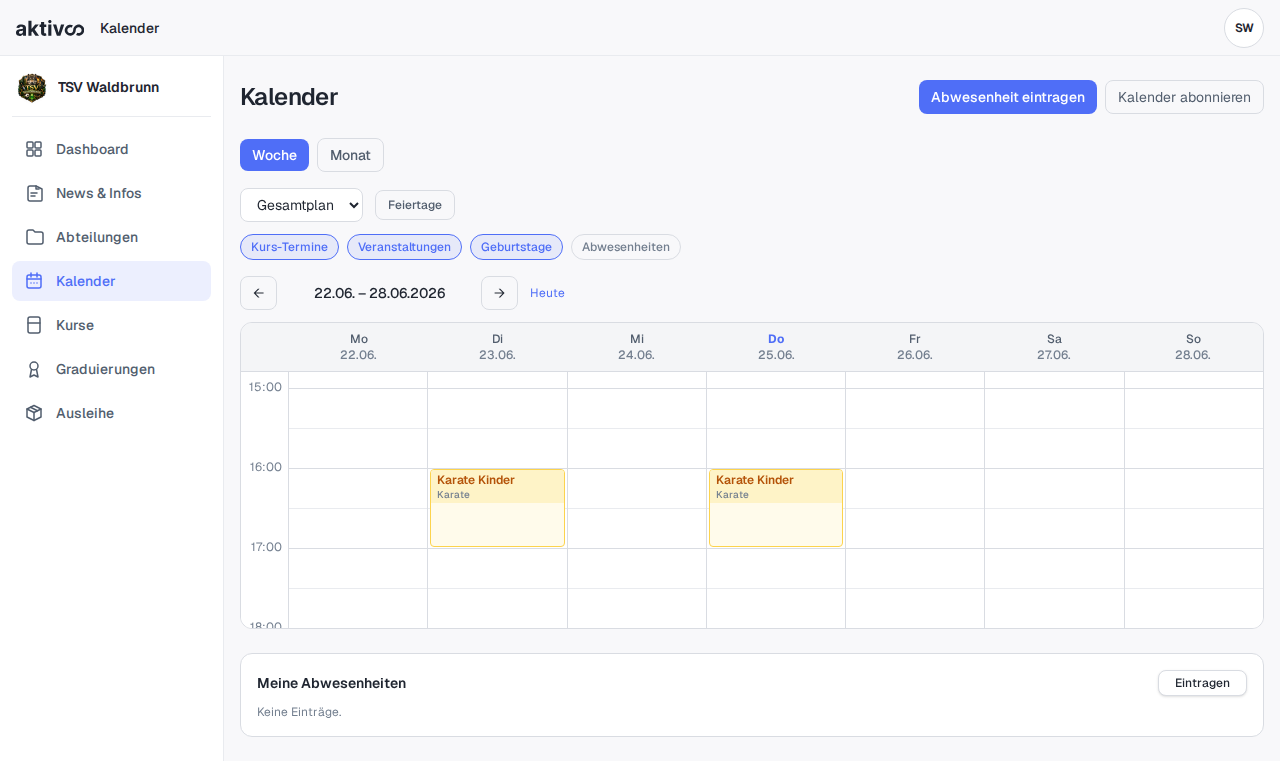Click the Abwesenheit eintragen button

coord(1008,97)
